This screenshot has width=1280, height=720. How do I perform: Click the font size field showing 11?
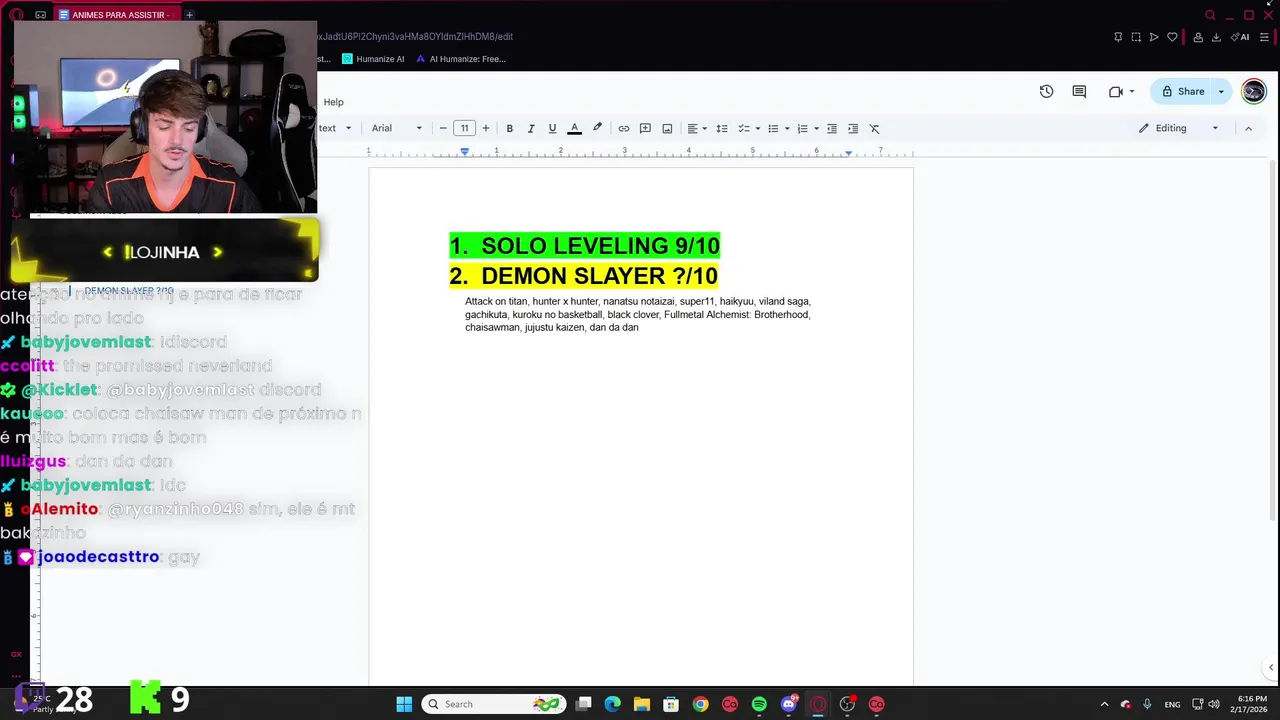pyautogui.click(x=464, y=128)
